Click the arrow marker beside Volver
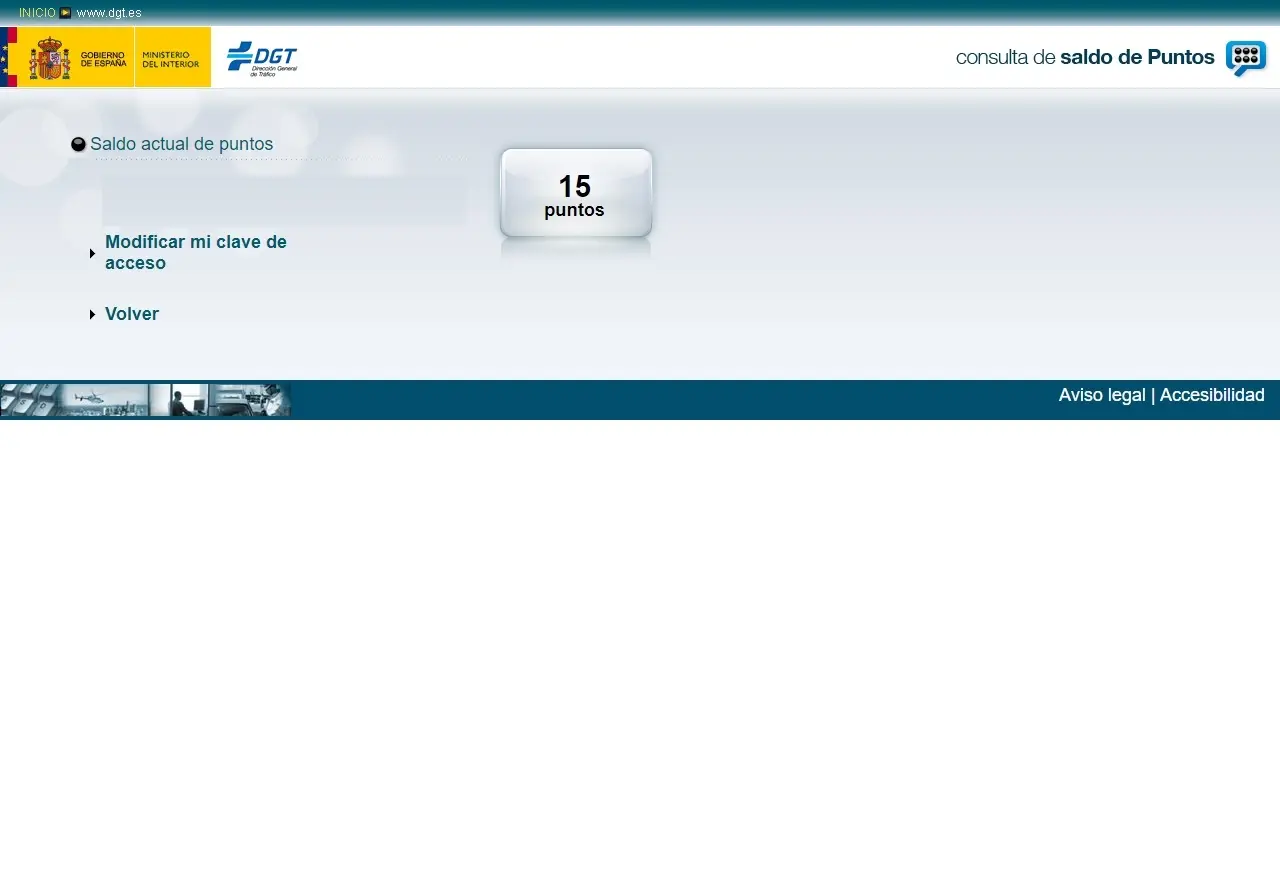Viewport: 1280px width, 890px height. coord(93,315)
